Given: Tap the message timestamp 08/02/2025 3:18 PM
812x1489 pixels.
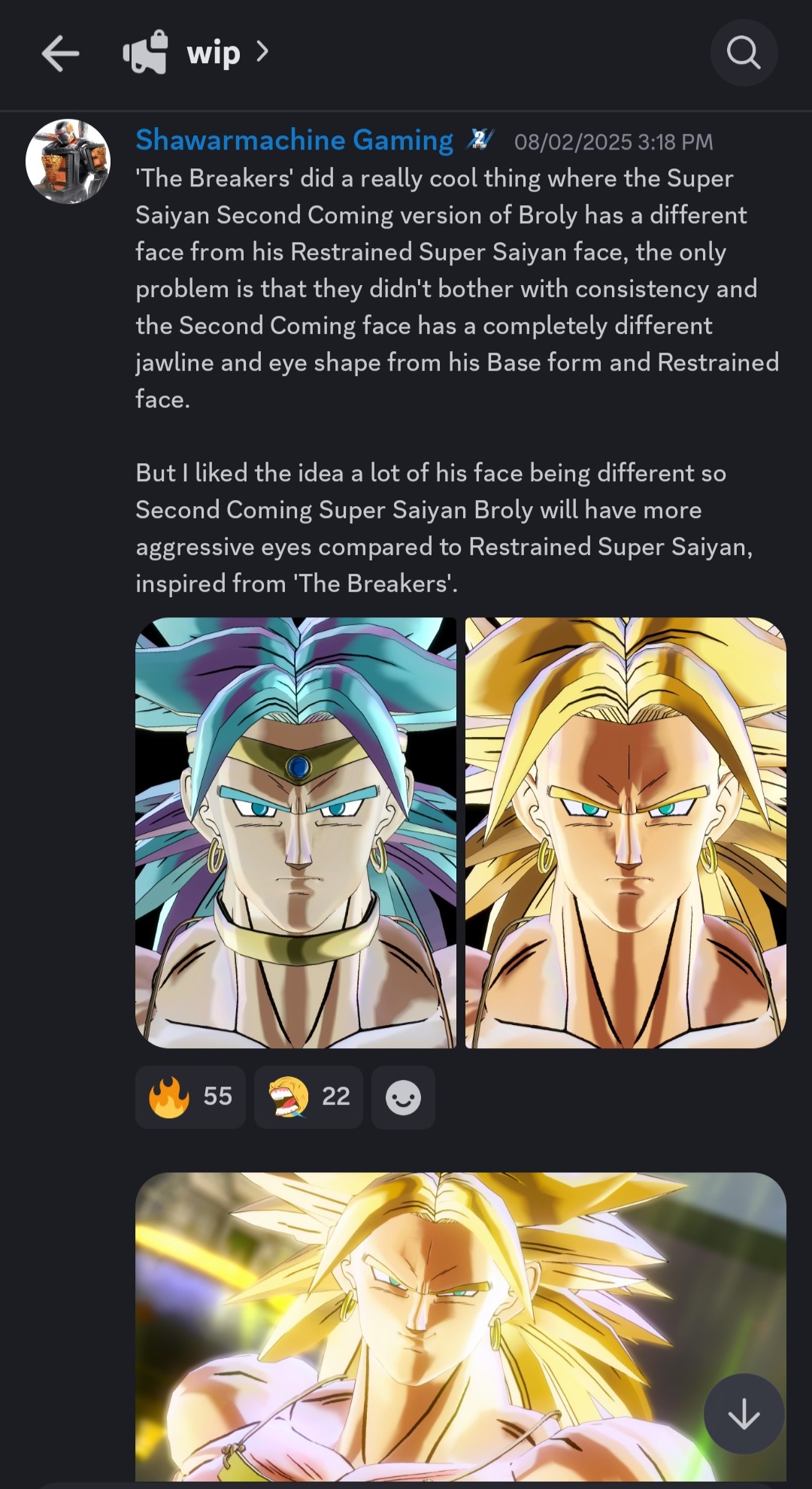Looking at the screenshot, I should coord(614,142).
